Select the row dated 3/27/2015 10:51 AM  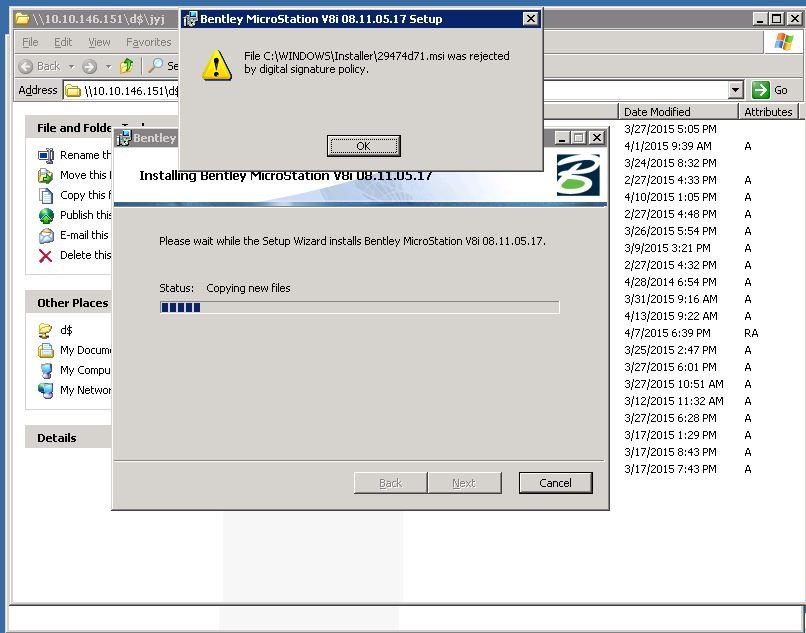coord(673,384)
